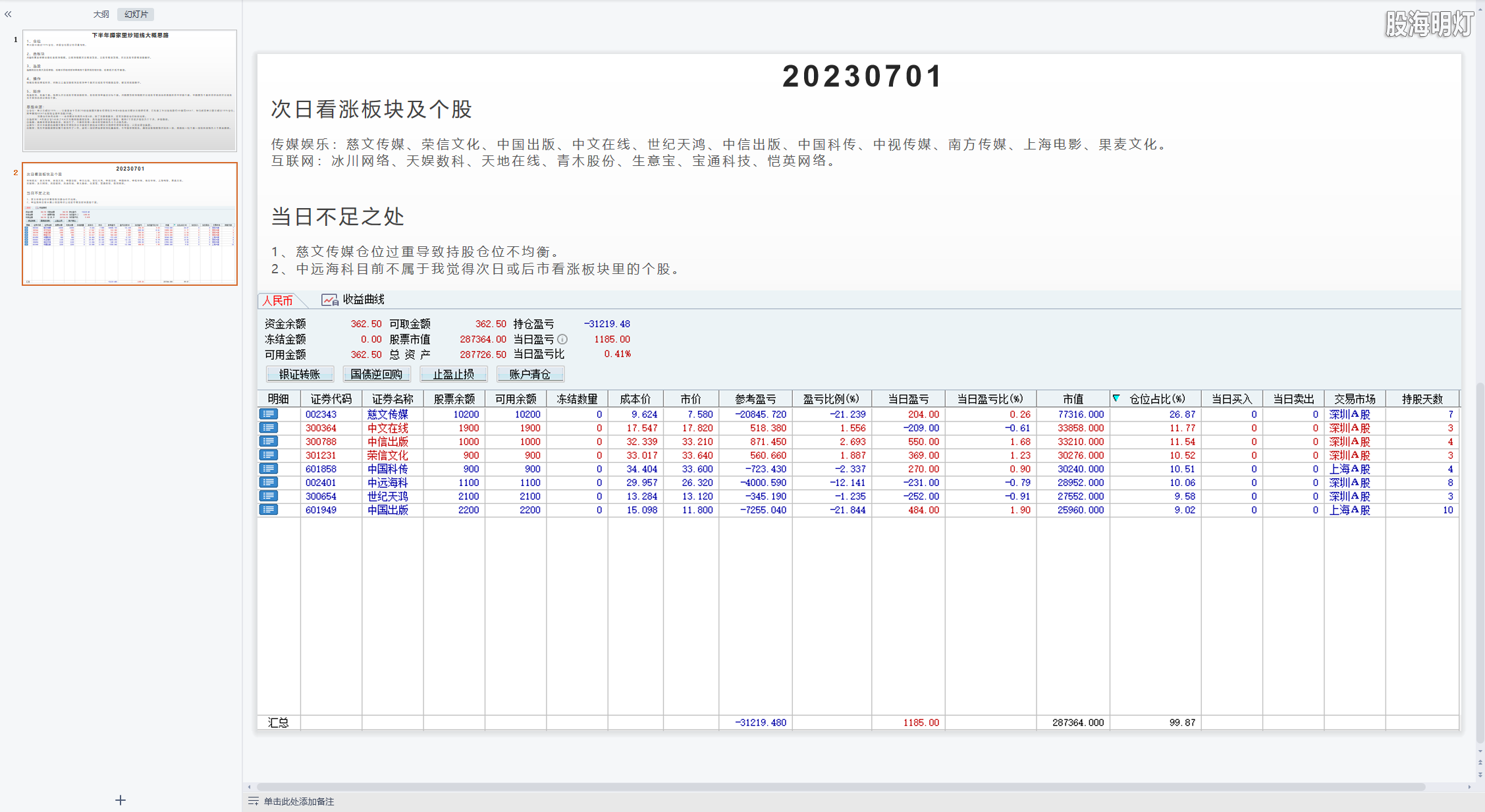The image size is (1485, 812).
Task: Select slide 1 thumbnail
Action: (130, 90)
